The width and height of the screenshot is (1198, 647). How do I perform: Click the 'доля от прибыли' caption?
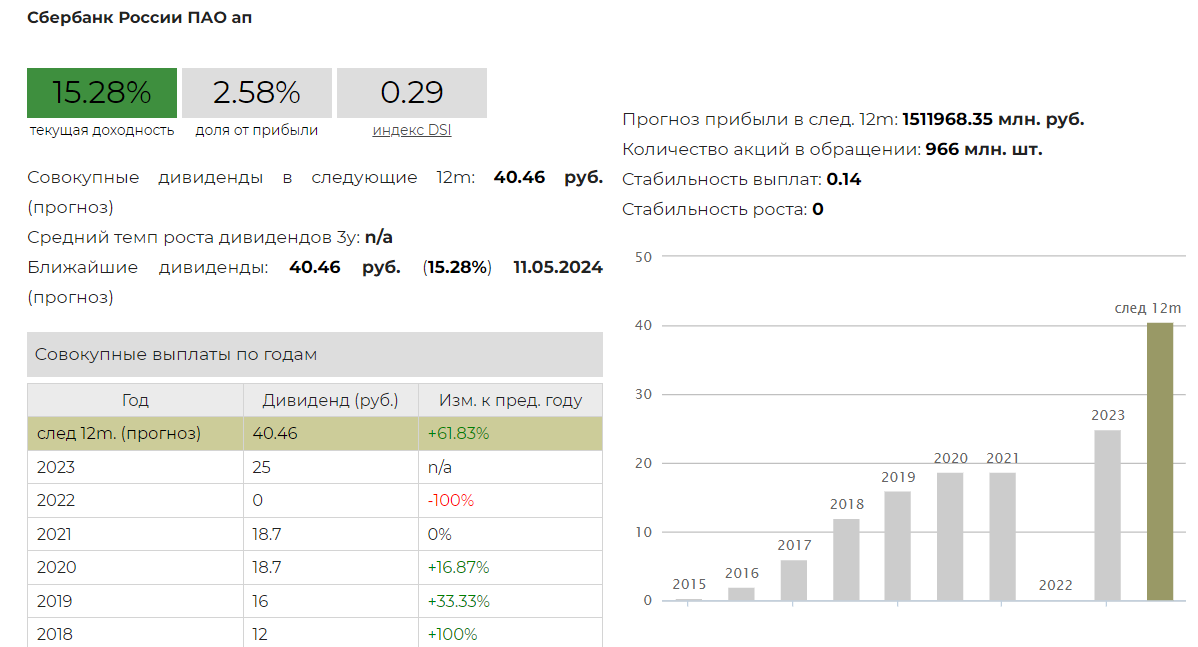[257, 131]
